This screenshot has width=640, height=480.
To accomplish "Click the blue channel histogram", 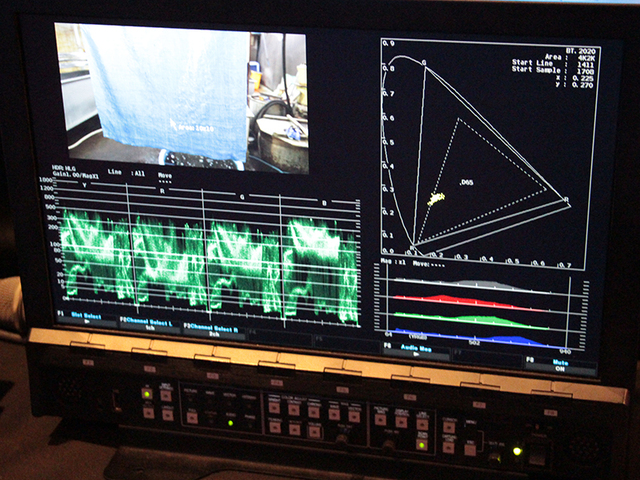I will (x=478, y=339).
